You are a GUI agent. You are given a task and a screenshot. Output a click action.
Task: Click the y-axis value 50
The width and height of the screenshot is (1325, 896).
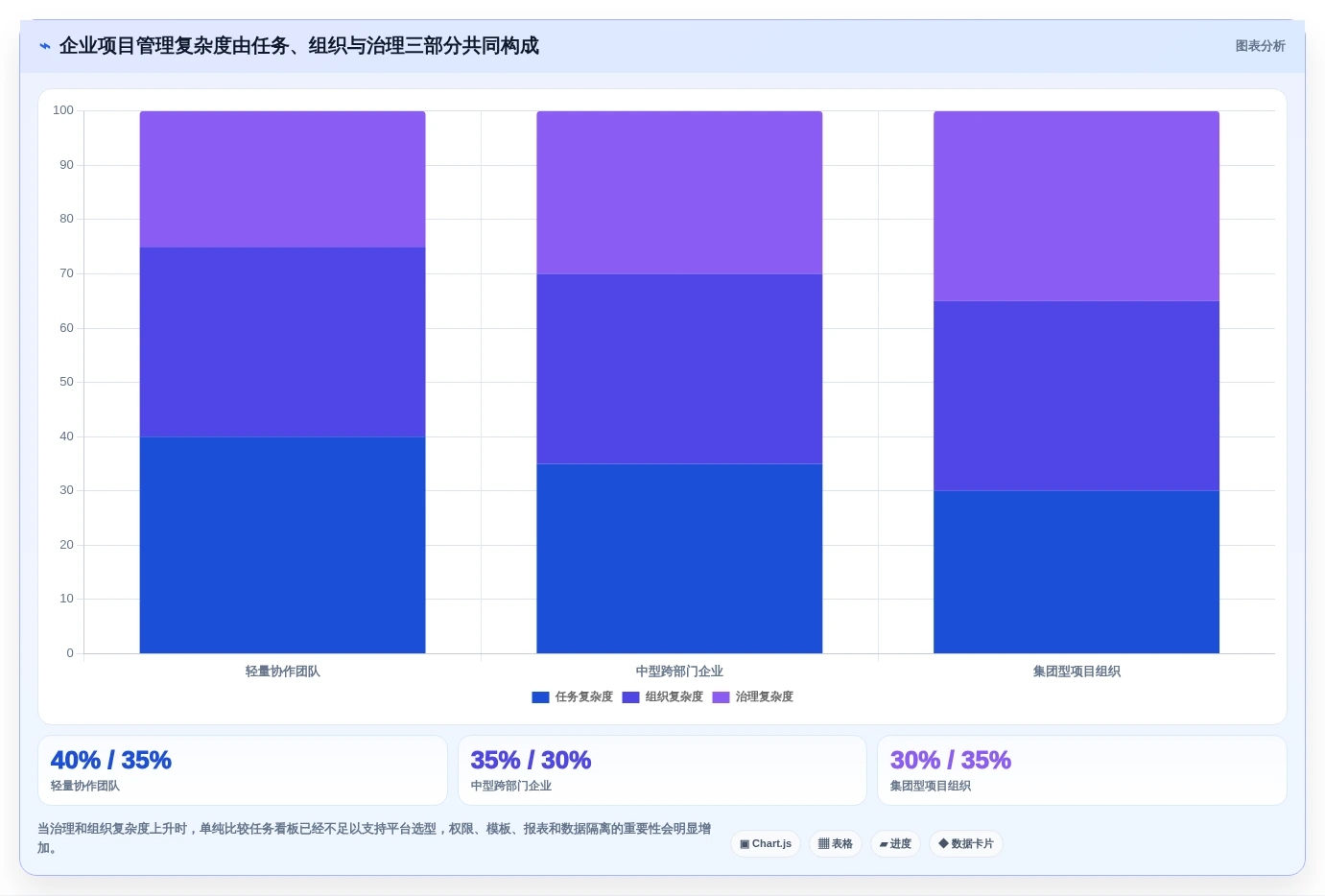(x=66, y=382)
